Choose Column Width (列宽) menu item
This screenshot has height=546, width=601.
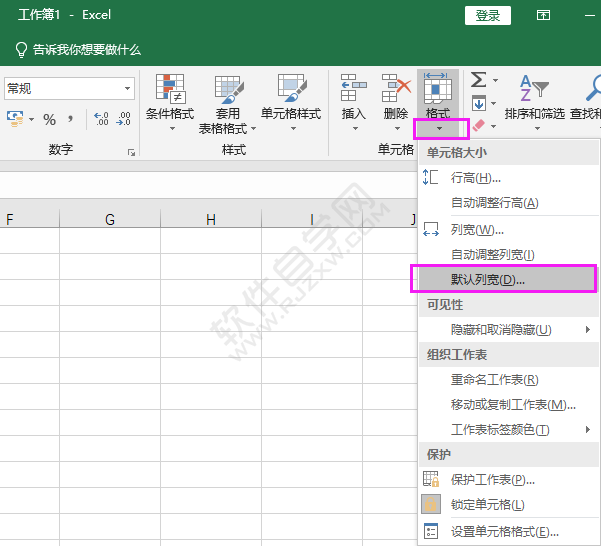pyautogui.click(x=509, y=230)
